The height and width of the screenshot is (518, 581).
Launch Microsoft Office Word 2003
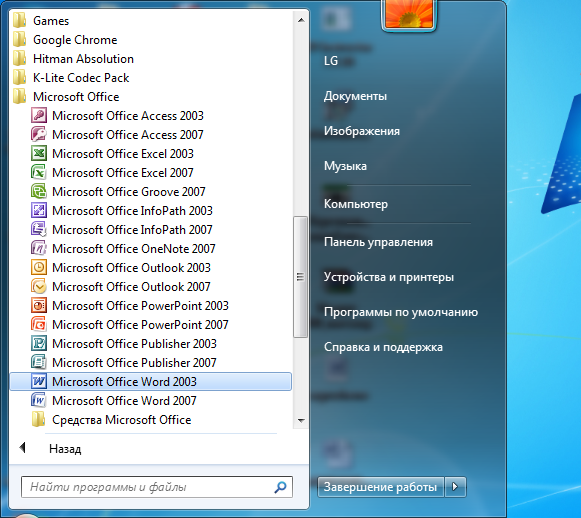pyautogui.click(x=151, y=382)
